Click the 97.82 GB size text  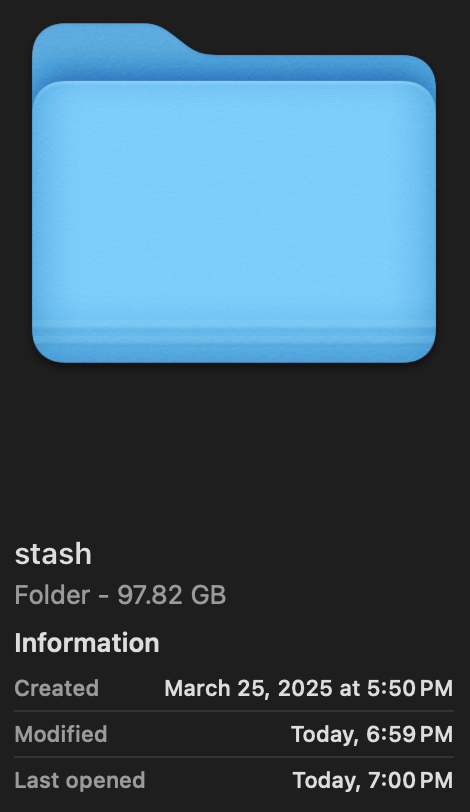coord(171,594)
